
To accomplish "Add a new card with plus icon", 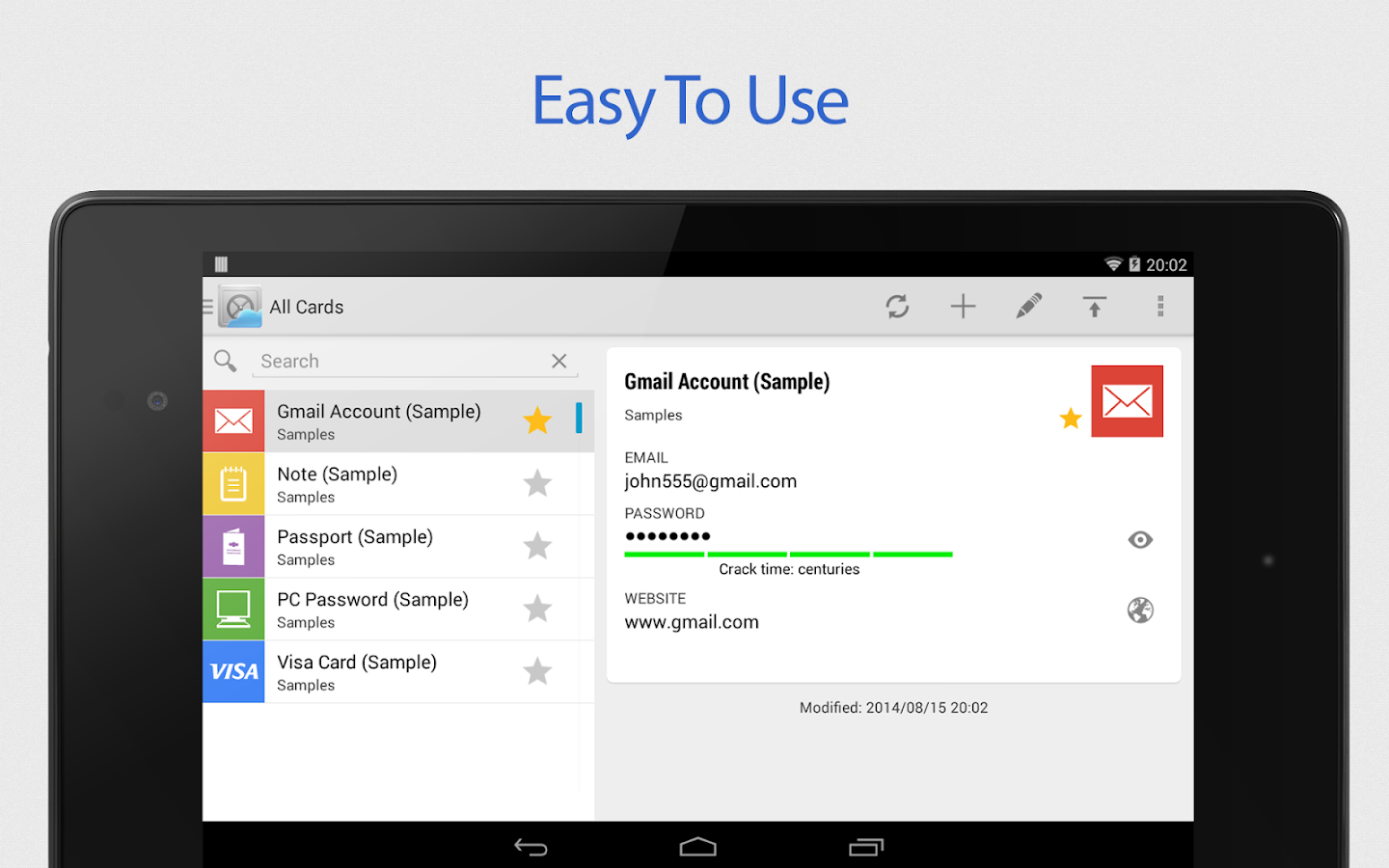I will [963, 307].
